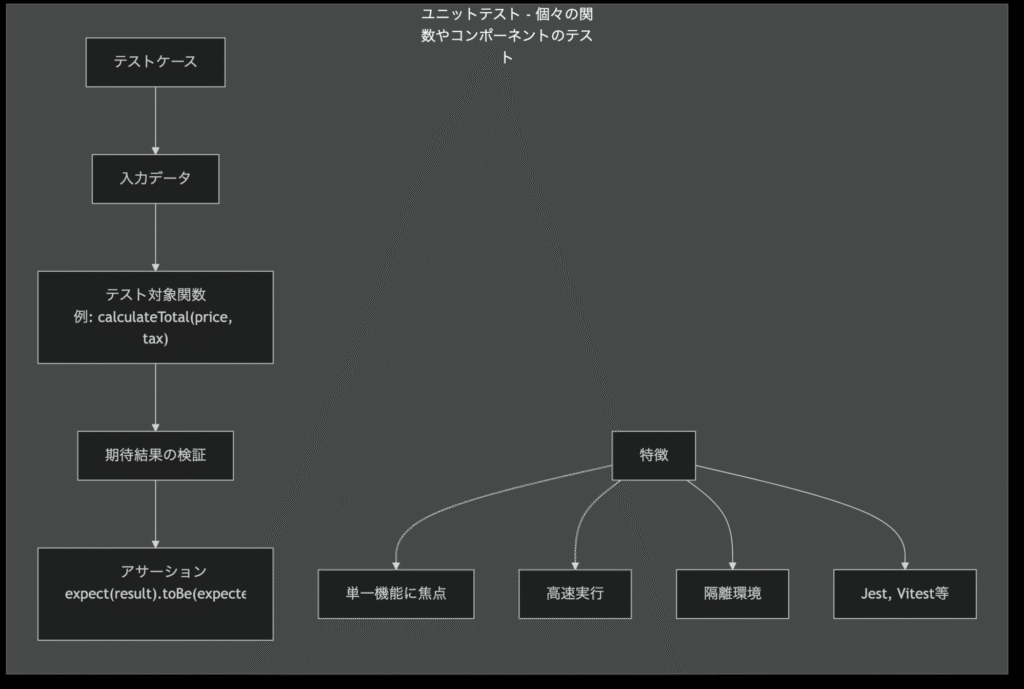Click the 単一機能に焦点 box
Viewport: 1024px width, 689px height.
coord(395,594)
